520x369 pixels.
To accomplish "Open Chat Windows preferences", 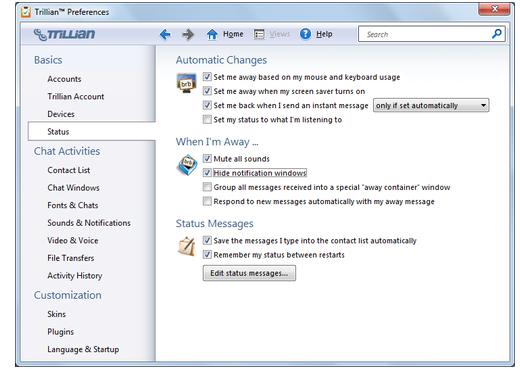I will pyautogui.click(x=73, y=188).
